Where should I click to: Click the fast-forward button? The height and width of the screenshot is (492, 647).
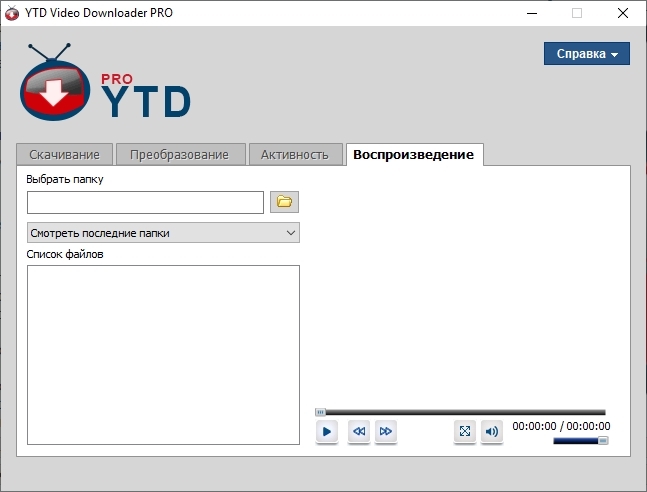point(386,432)
